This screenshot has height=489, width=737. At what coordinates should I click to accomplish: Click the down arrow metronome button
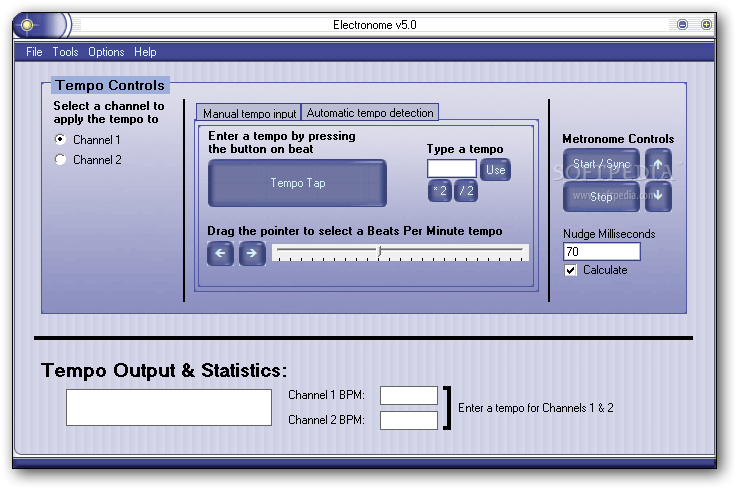click(658, 196)
